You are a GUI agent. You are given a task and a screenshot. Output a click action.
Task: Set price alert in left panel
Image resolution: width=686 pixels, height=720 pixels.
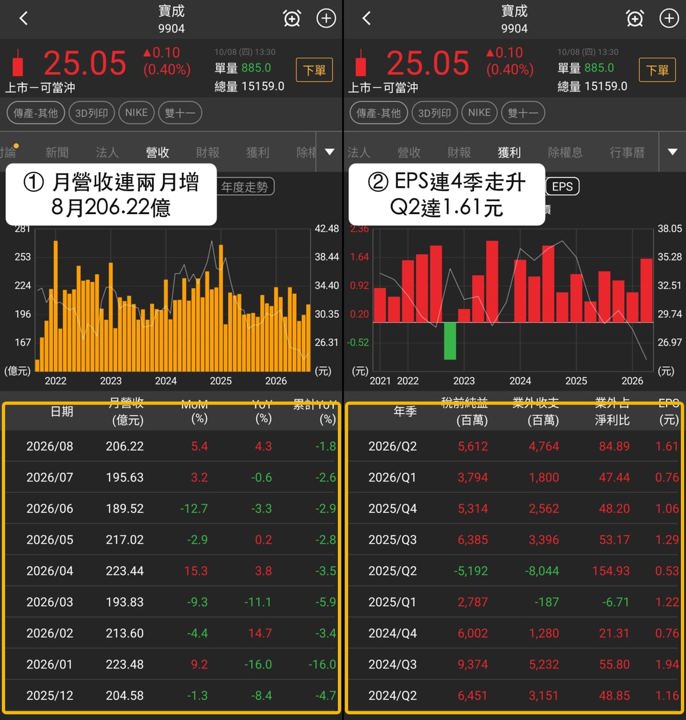coord(292,18)
